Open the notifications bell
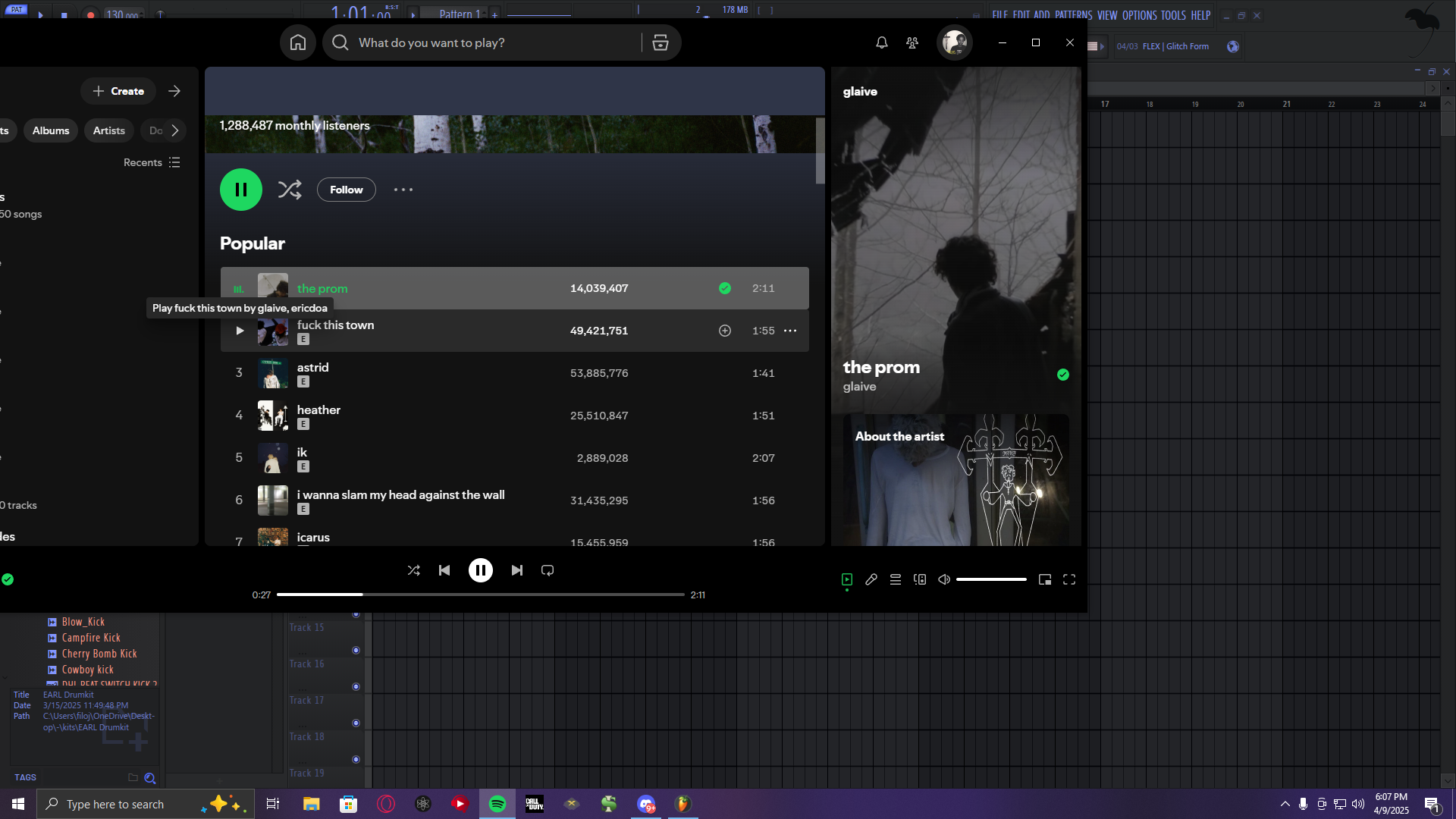Screen dimensions: 1456x819 click(881, 42)
